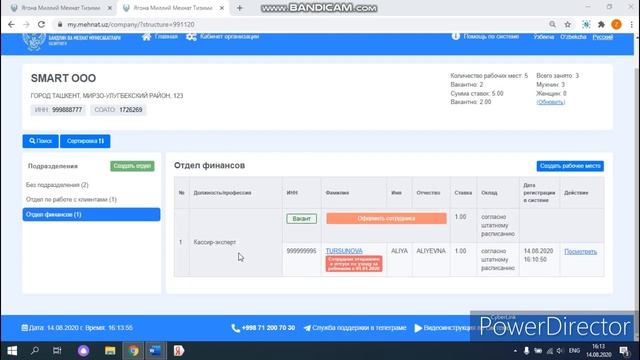Click СОАТО 1726269 badge
This screenshot has width=640, height=360.
pyautogui.click(x=118, y=110)
